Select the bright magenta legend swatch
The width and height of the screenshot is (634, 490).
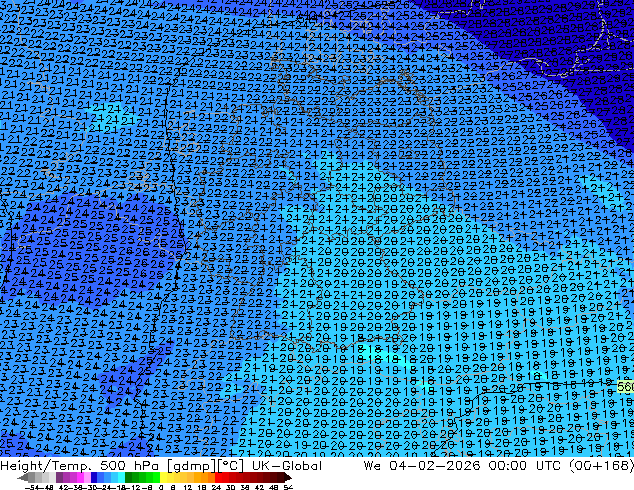click(x=80, y=478)
